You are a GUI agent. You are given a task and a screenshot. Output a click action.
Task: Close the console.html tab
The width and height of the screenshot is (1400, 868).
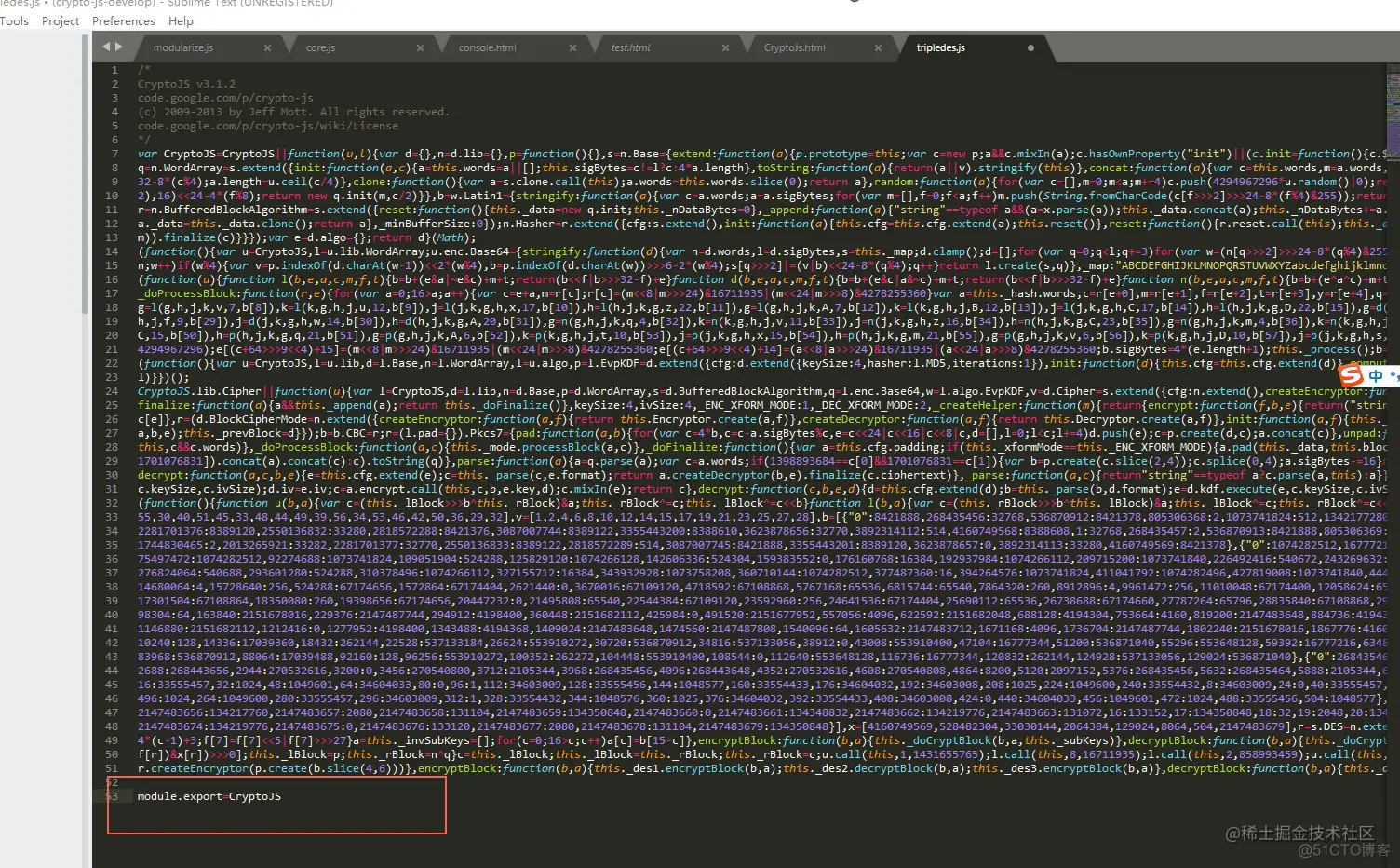[x=572, y=47]
